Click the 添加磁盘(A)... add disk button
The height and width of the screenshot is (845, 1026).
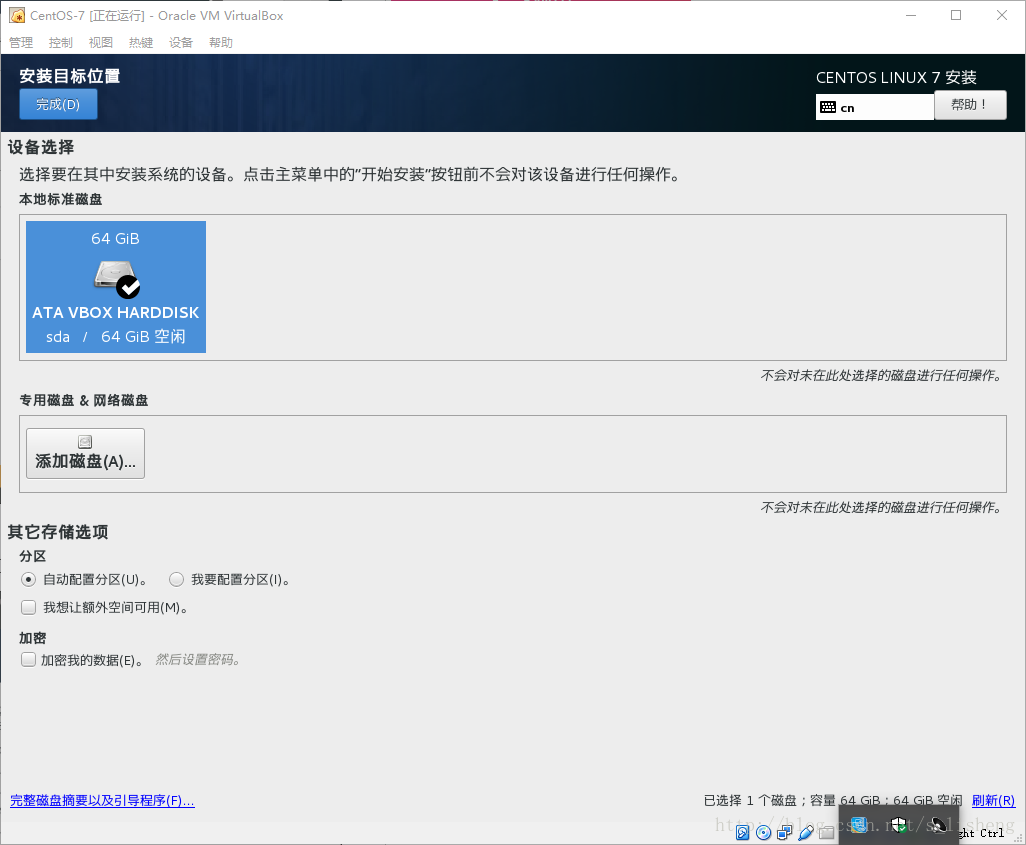85,454
